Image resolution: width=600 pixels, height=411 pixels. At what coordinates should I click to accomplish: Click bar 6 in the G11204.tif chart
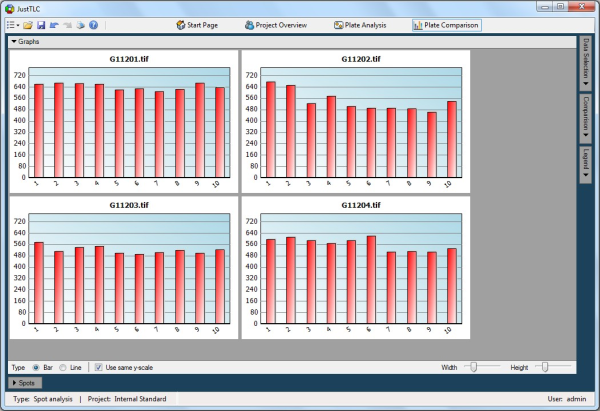[x=371, y=280]
